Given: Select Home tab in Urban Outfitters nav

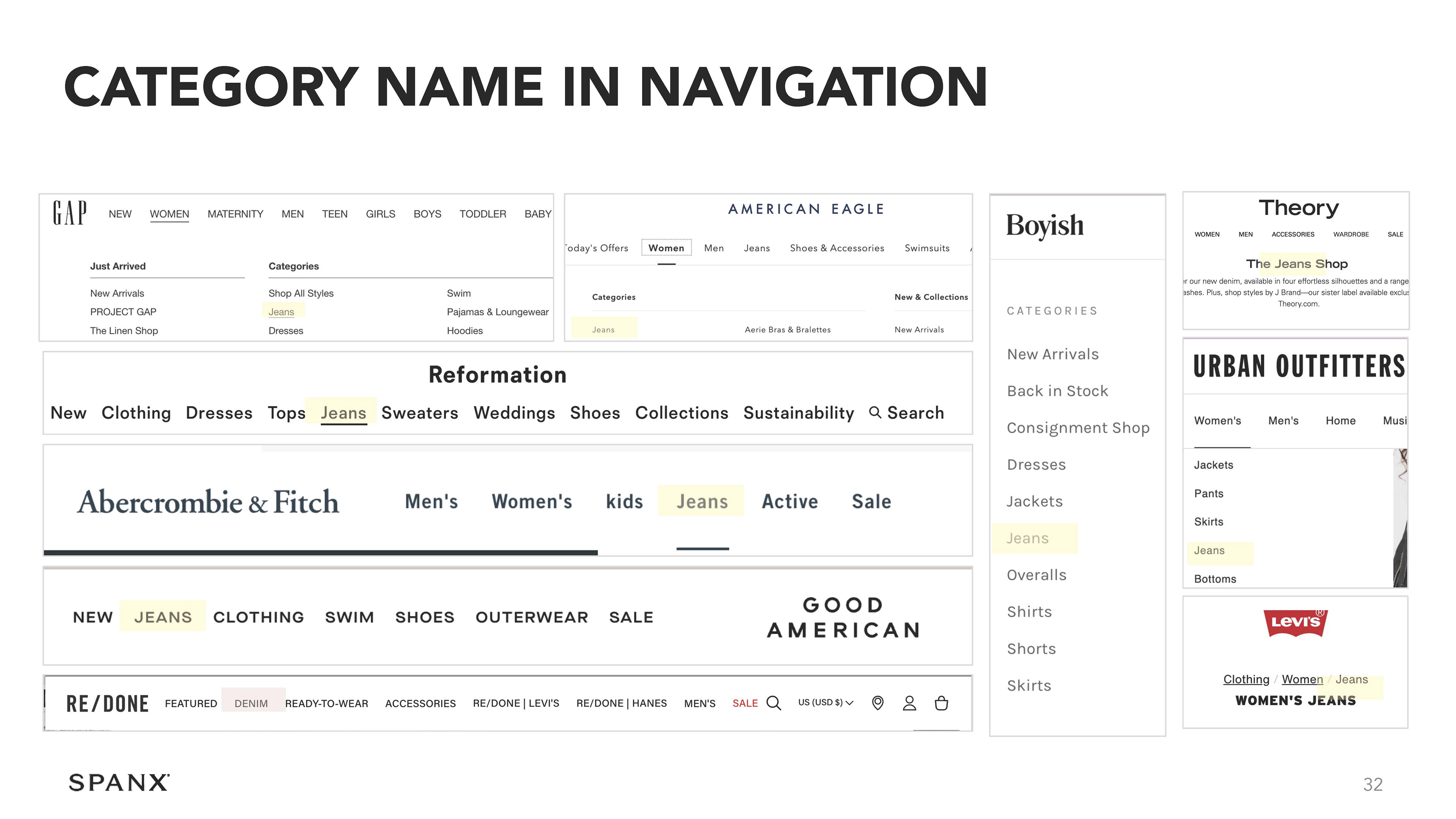Looking at the screenshot, I should pos(1341,421).
